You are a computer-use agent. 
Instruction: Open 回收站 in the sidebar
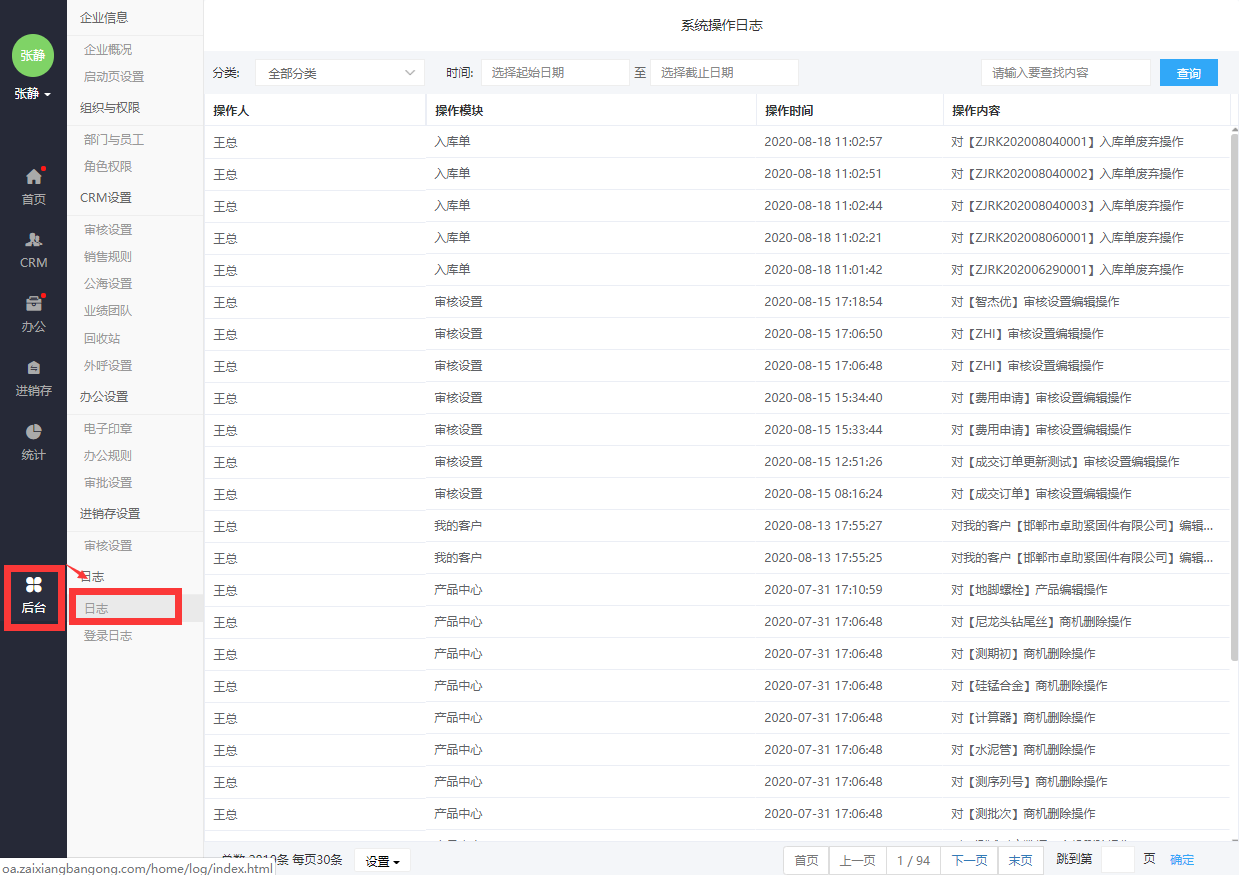click(x=102, y=338)
